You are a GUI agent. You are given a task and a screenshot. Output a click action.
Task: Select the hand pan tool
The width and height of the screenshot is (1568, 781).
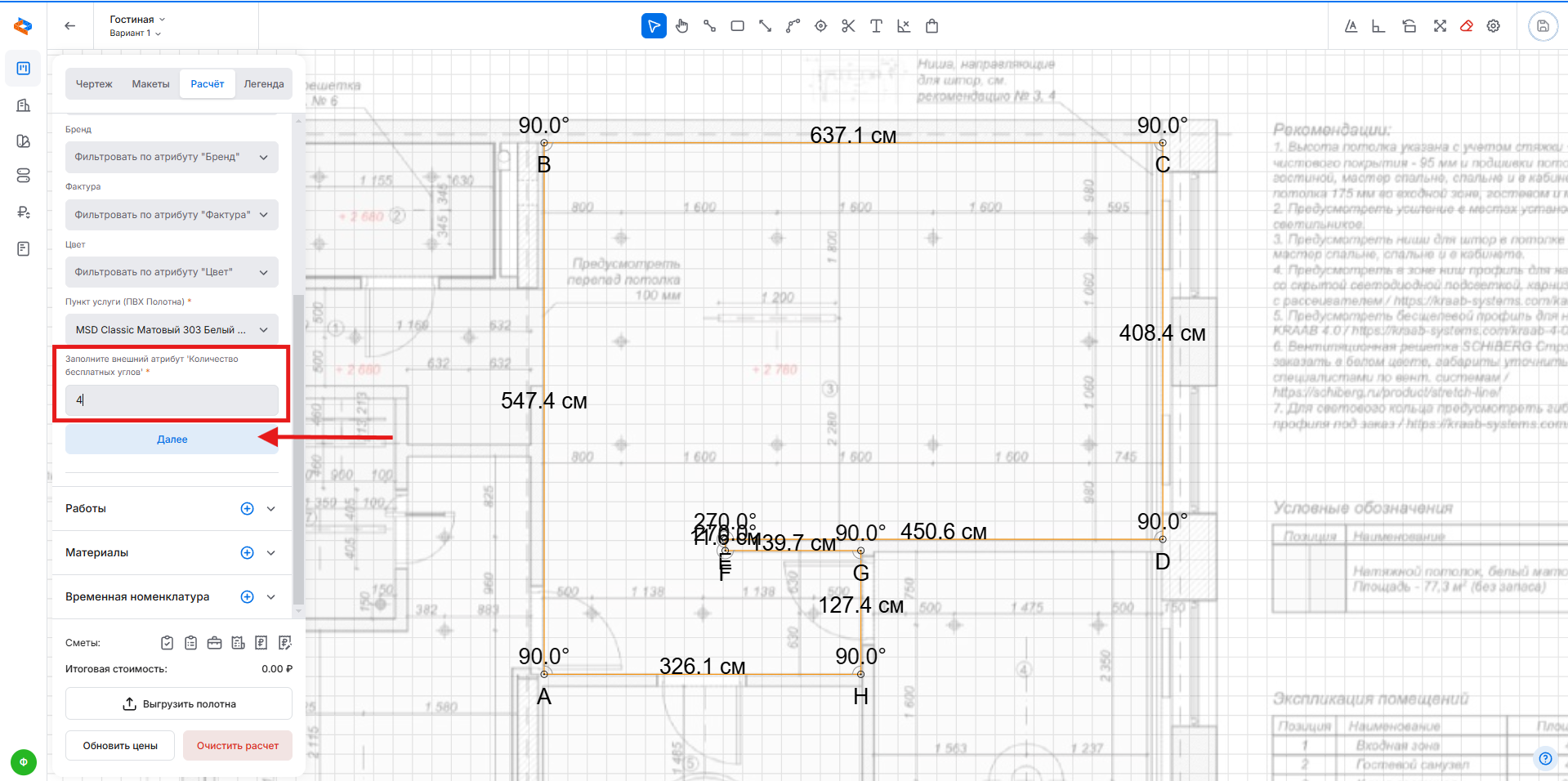682,26
